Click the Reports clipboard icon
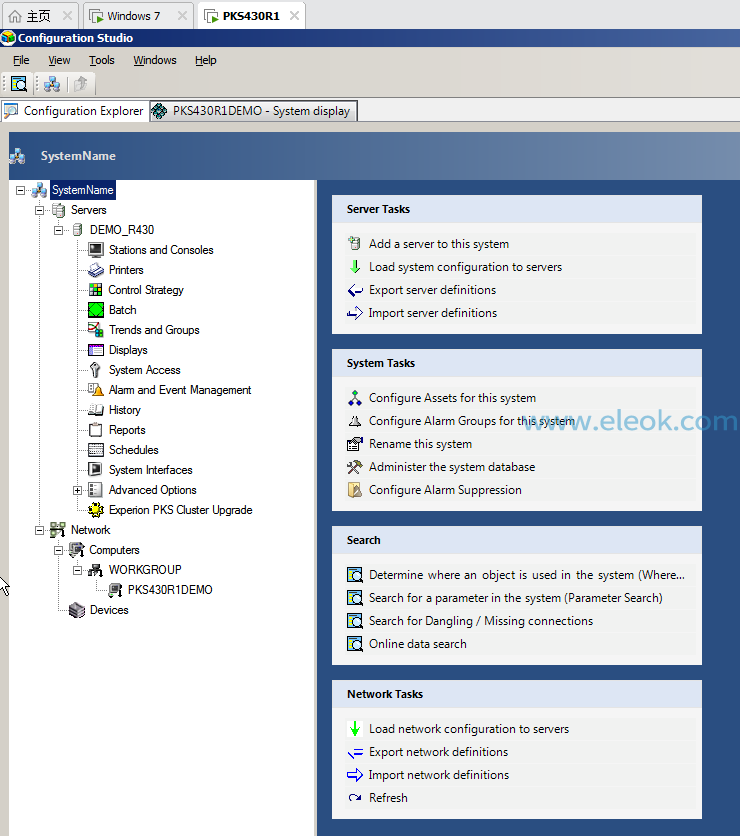This screenshot has height=836, width=740. 96,430
